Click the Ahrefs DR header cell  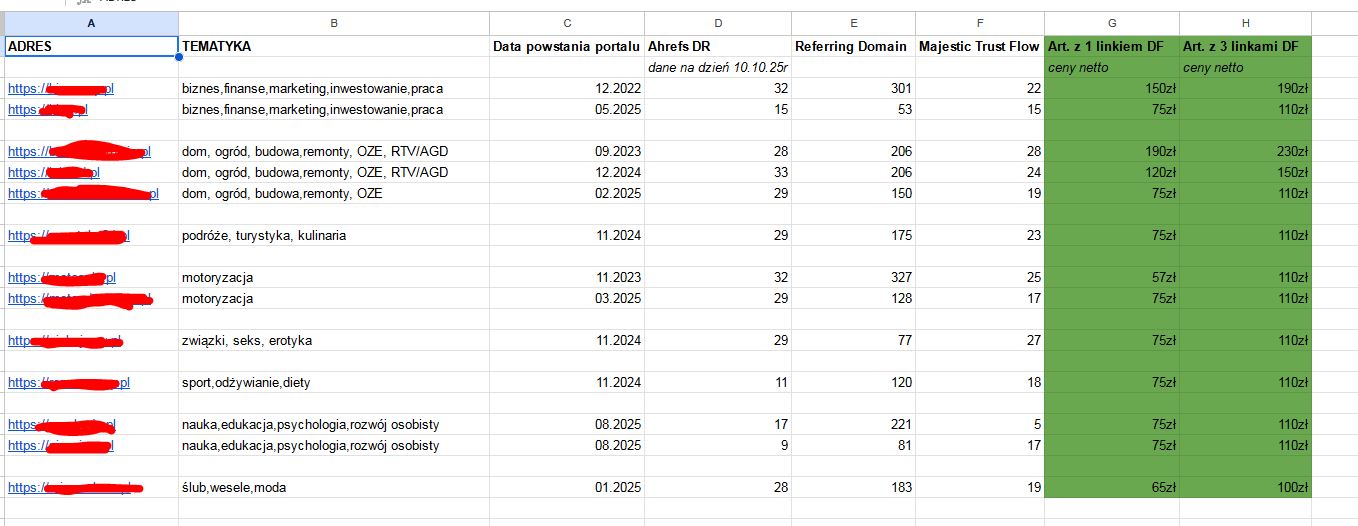(717, 46)
